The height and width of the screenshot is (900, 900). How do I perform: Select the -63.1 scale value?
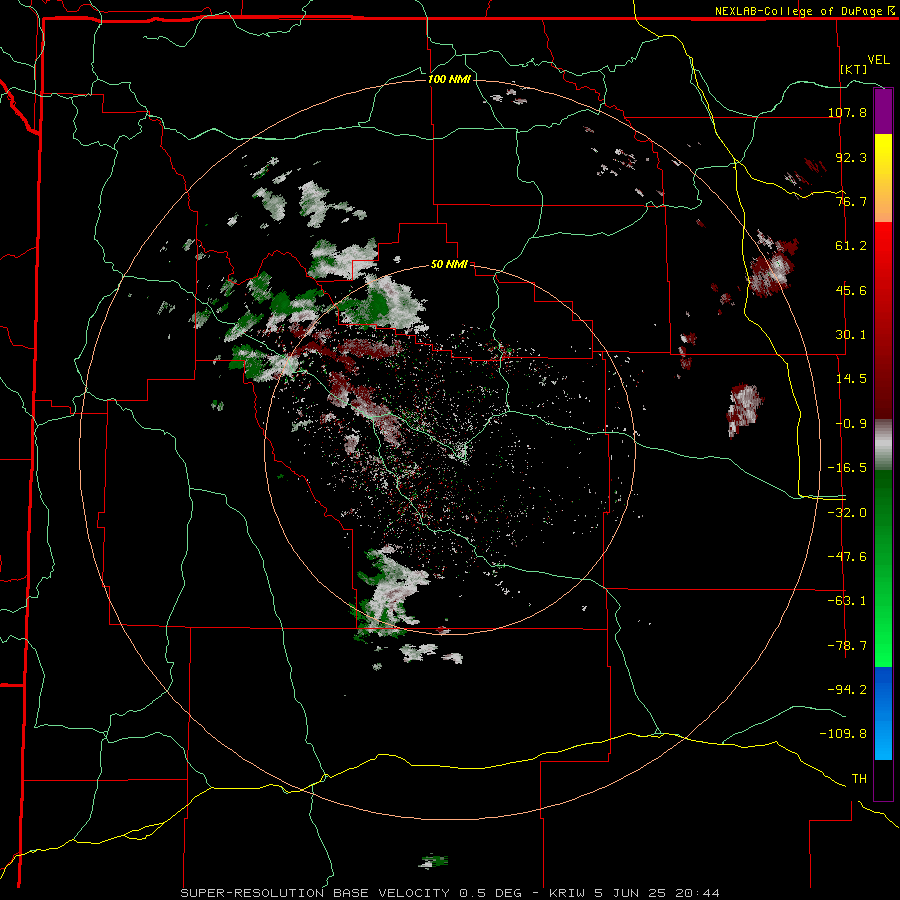(847, 601)
